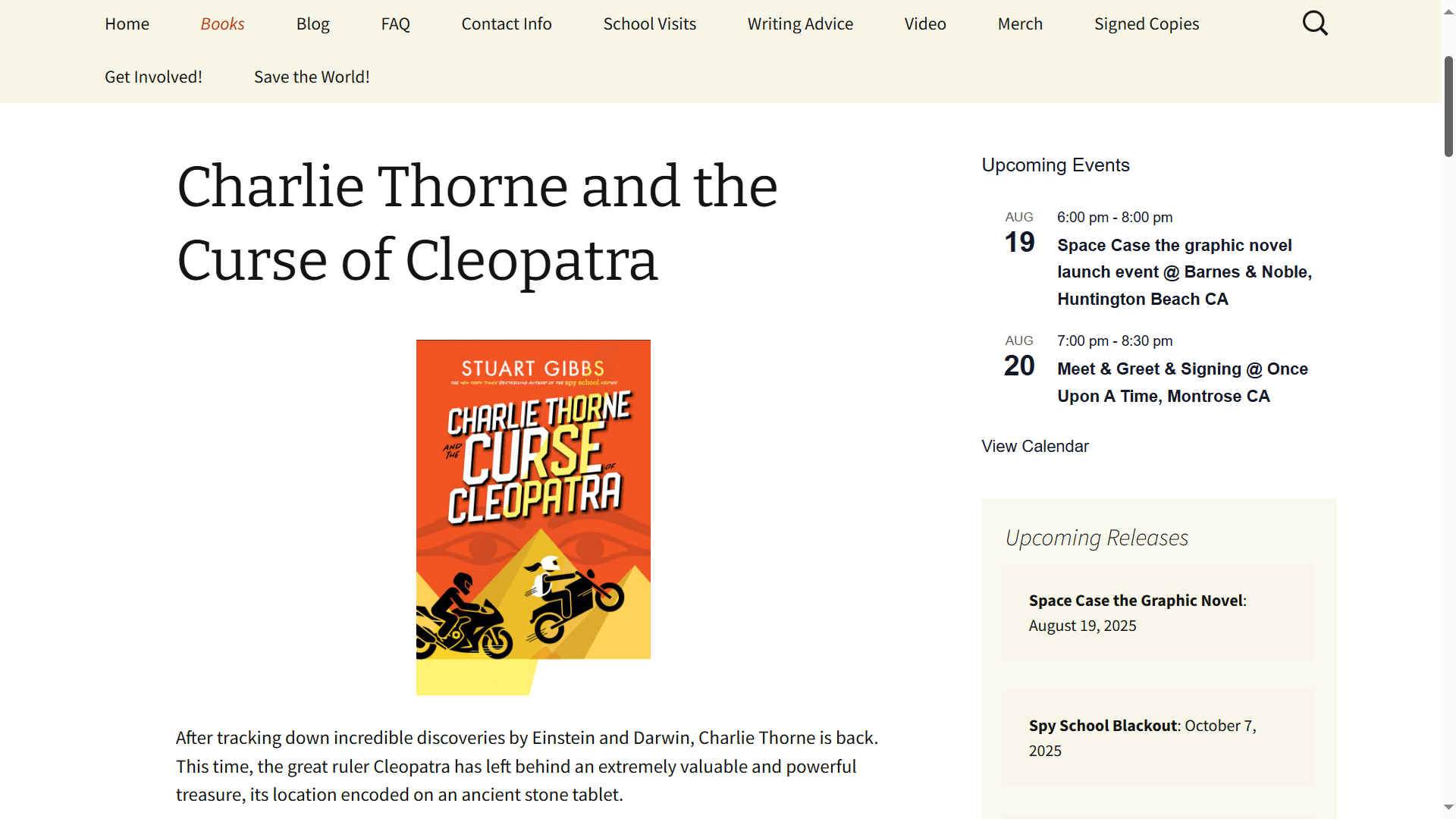Click the scroll down arrow on scrollbar

(1448, 808)
